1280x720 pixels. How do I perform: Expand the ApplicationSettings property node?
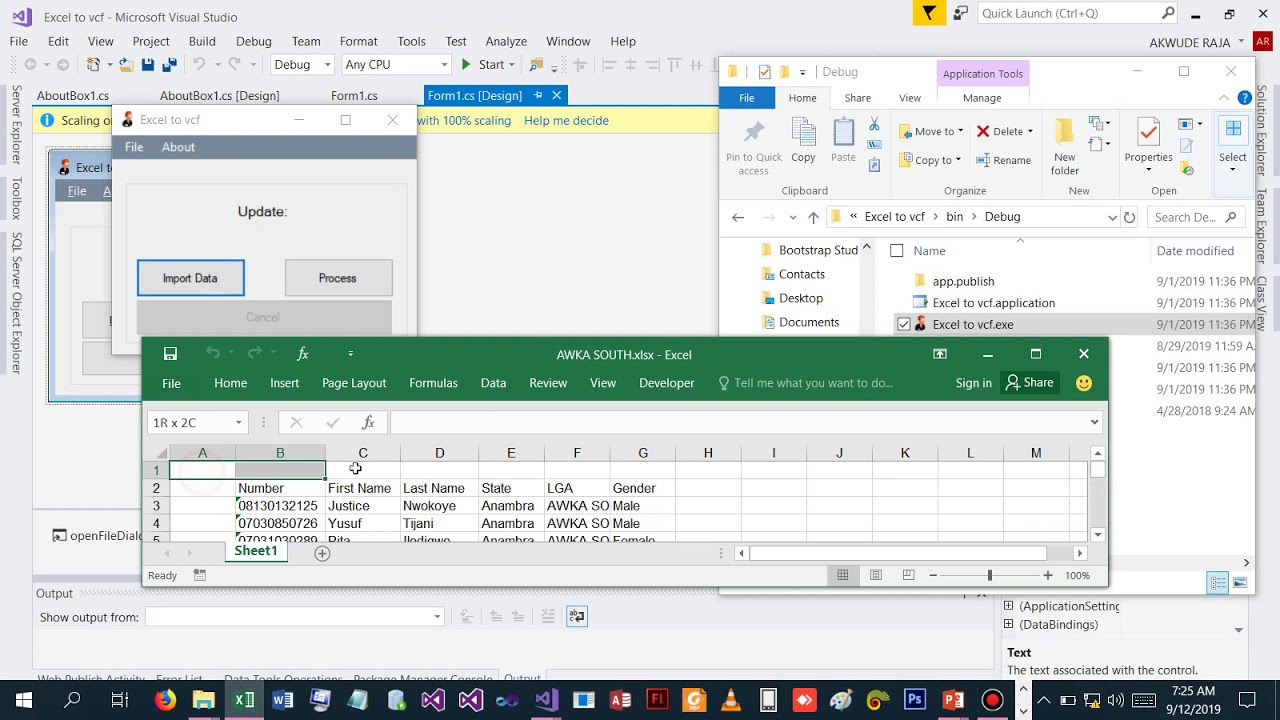click(x=1008, y=606)
